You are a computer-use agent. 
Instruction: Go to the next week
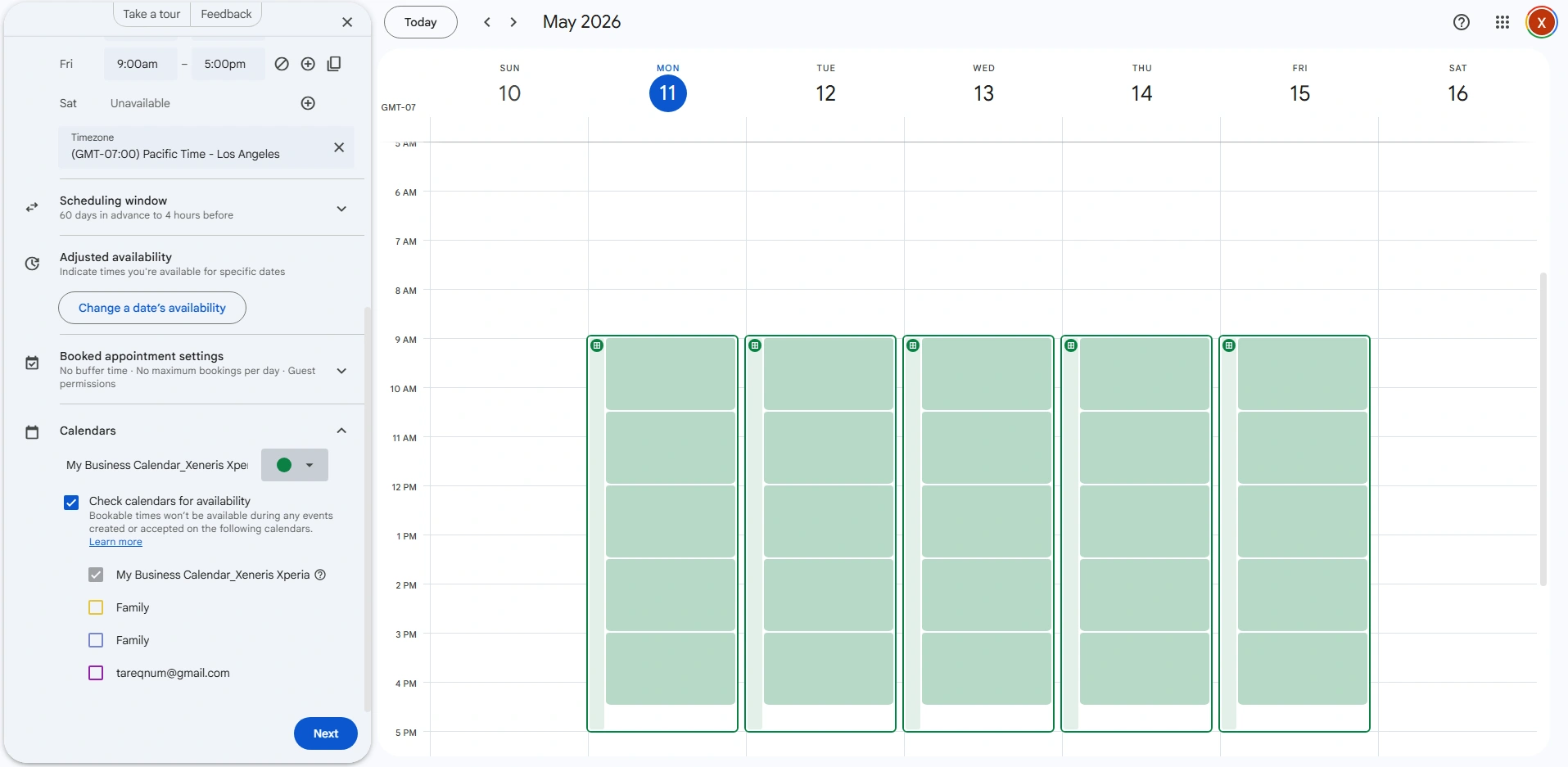coord(513,22)
